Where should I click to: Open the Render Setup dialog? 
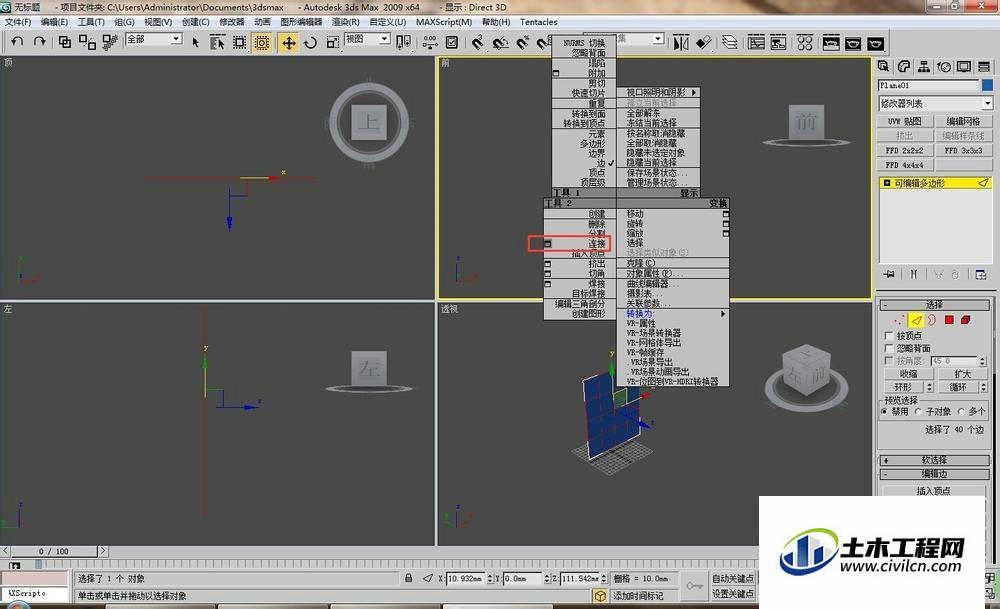point(831,43)
